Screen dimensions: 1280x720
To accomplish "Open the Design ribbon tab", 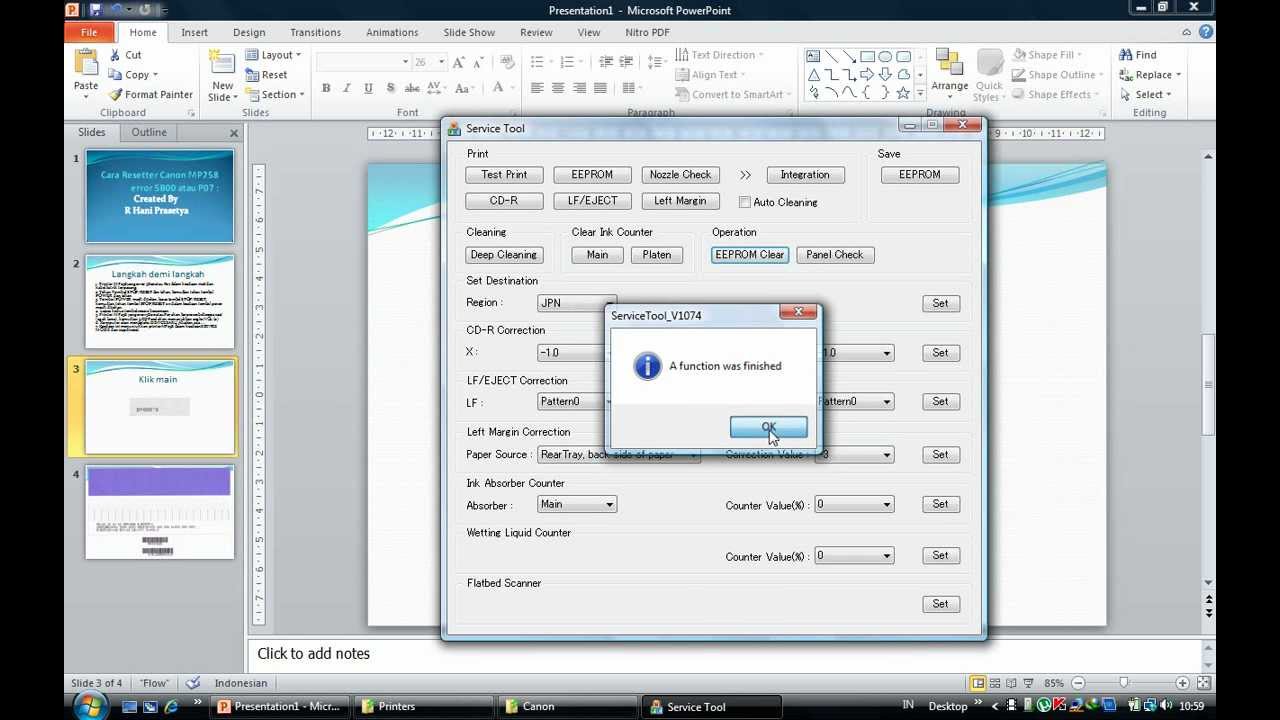I will [249, 32].
